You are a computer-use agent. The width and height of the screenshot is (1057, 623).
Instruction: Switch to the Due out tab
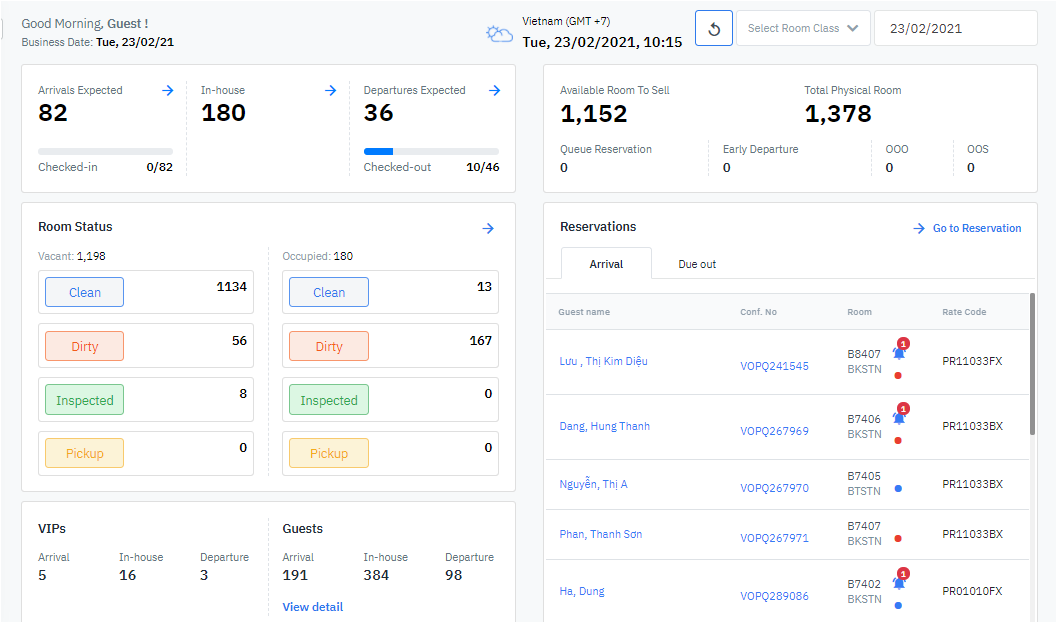tap(697, 264)
